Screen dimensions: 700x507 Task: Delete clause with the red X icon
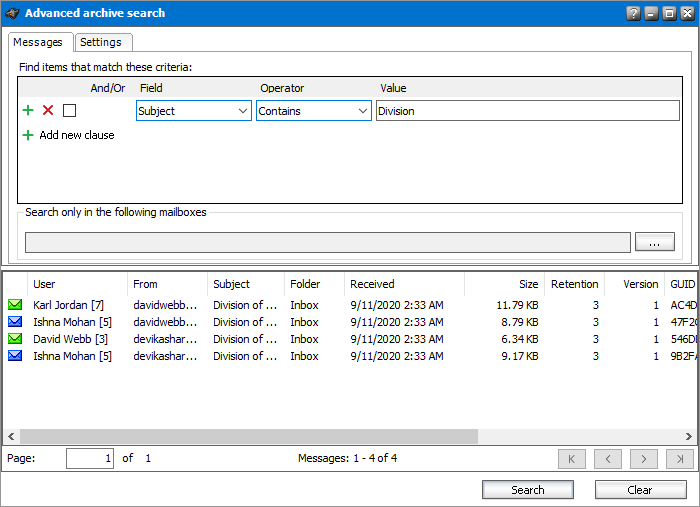click(x=48, y=111)
